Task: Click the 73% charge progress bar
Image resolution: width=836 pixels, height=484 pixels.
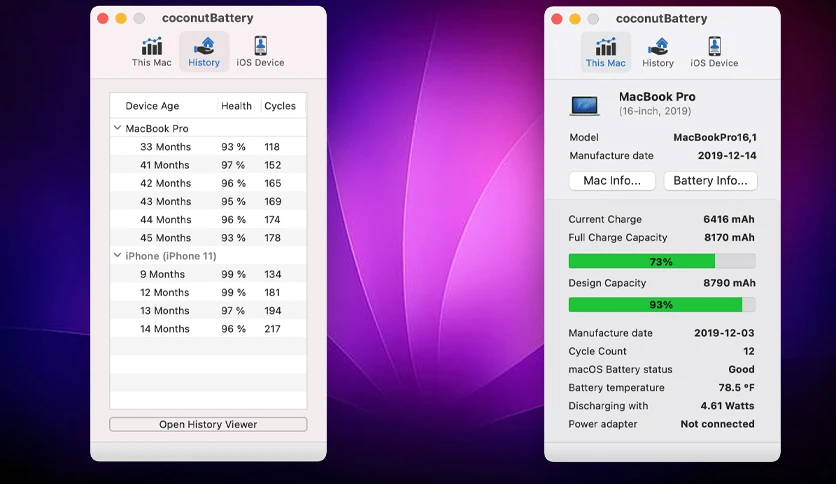Action: click(662, 261)
